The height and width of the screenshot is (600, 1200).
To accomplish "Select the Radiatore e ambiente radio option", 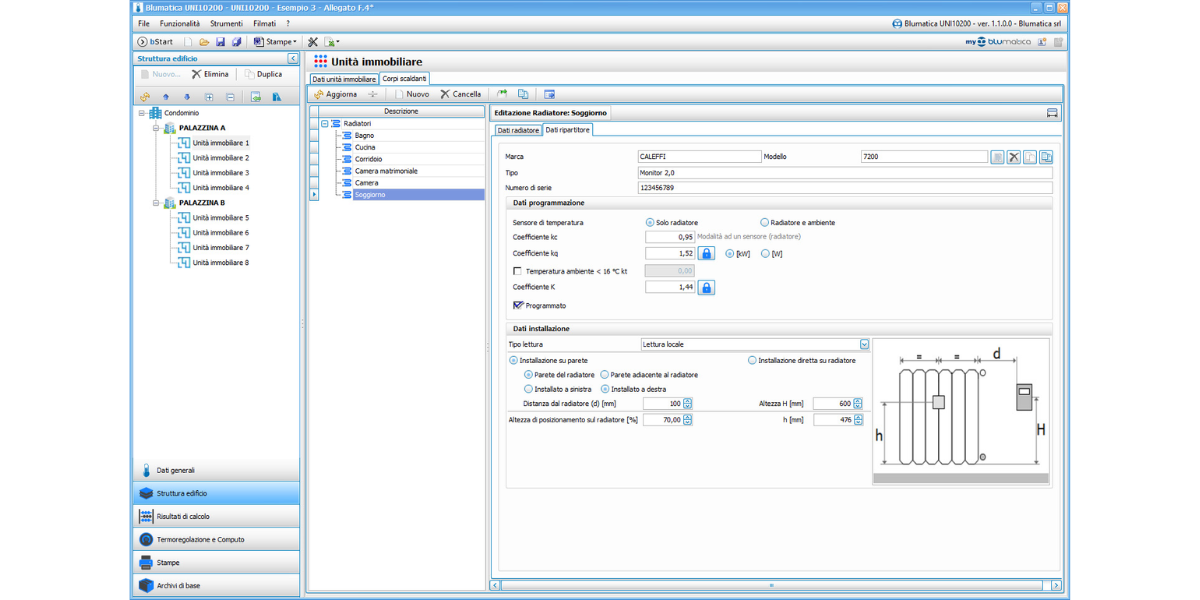I will [765, 222].
